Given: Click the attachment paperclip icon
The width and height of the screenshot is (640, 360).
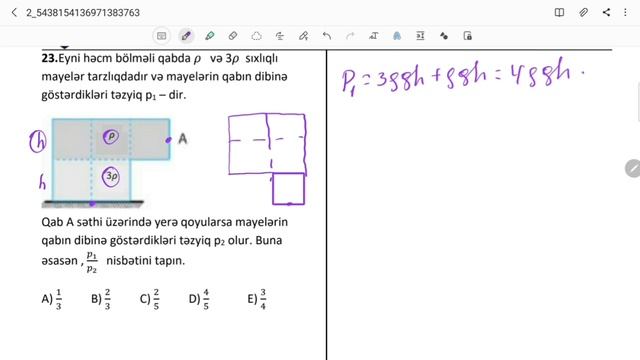Looking at the screenshot, I should [x=583, y=13].
